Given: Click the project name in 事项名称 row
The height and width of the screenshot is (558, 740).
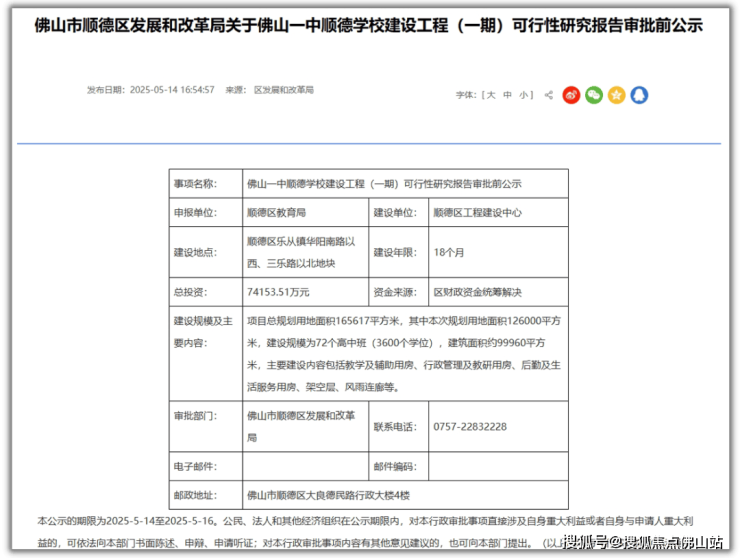Looking at the screenshot, I should click(x=384, y=184).
